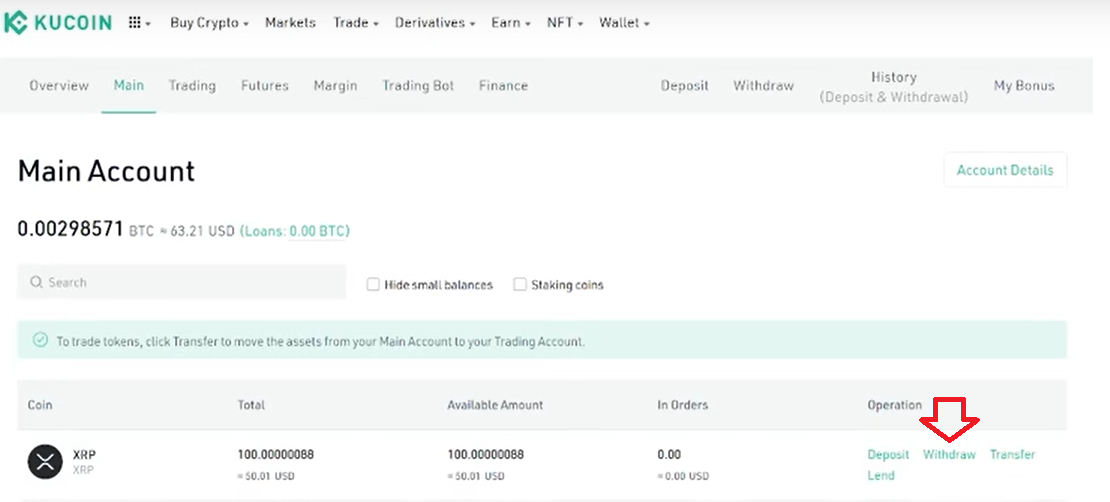Image resolution: width=1110 pixels, height=502 pixels.
Task: Expand the Buy Crypto dropdown
Action: click(x=209, y=22)
